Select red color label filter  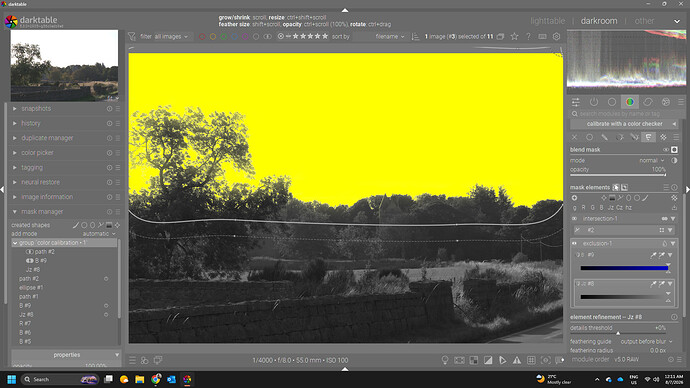pyautogui.click(x=202, y=37)
